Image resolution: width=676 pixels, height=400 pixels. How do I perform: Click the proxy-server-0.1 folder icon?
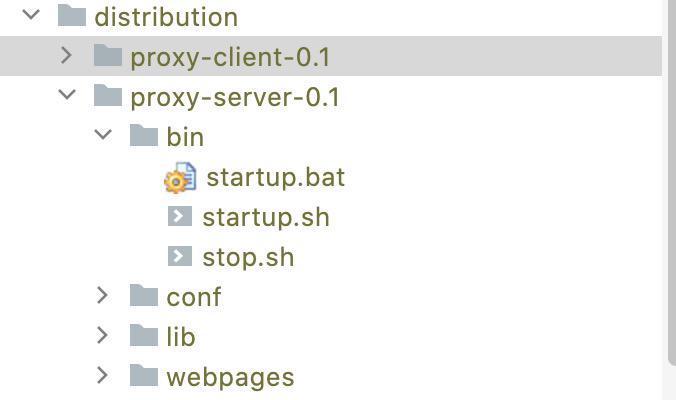point(107,96)
